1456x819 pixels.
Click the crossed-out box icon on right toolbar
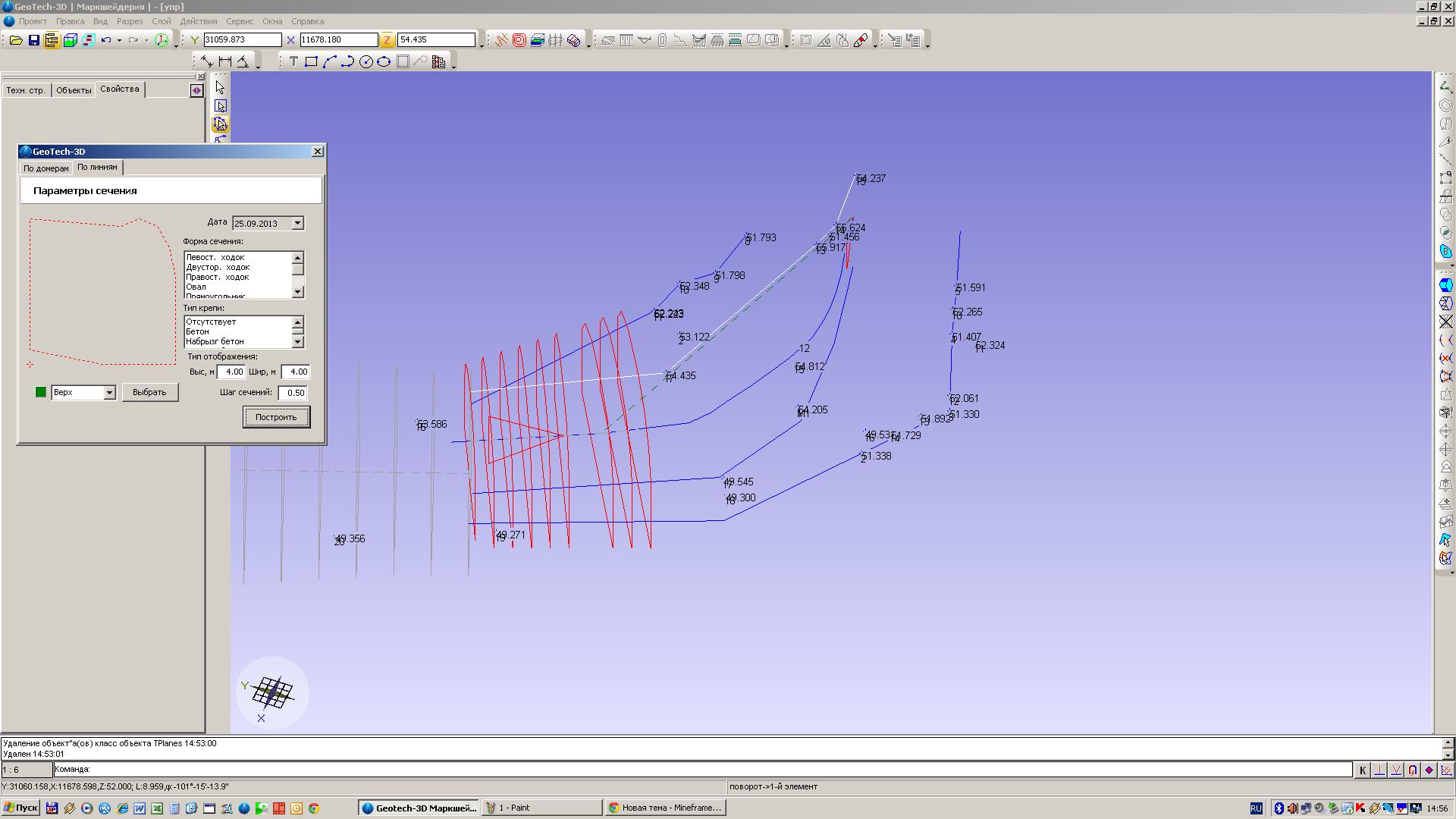point(1445,322)
